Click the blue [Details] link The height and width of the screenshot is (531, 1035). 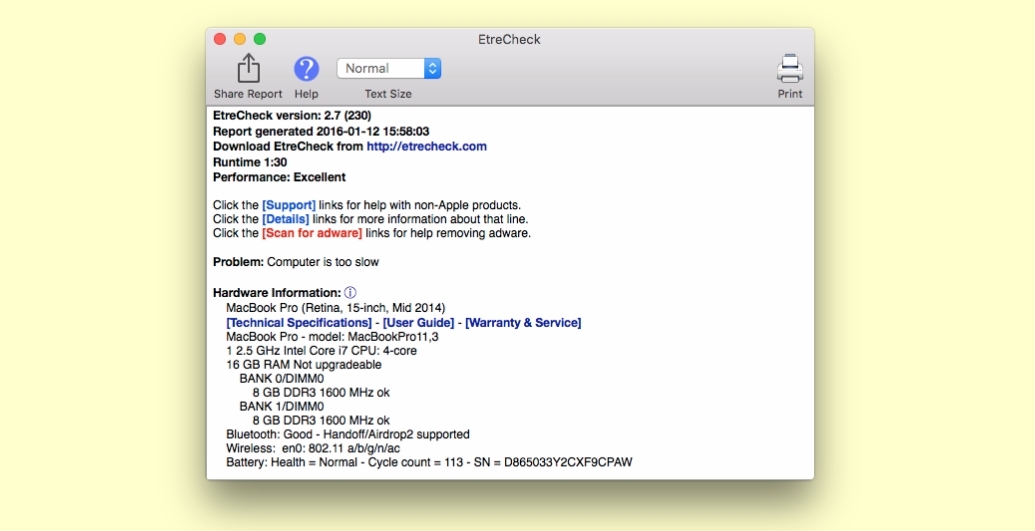tap(285, 219)
